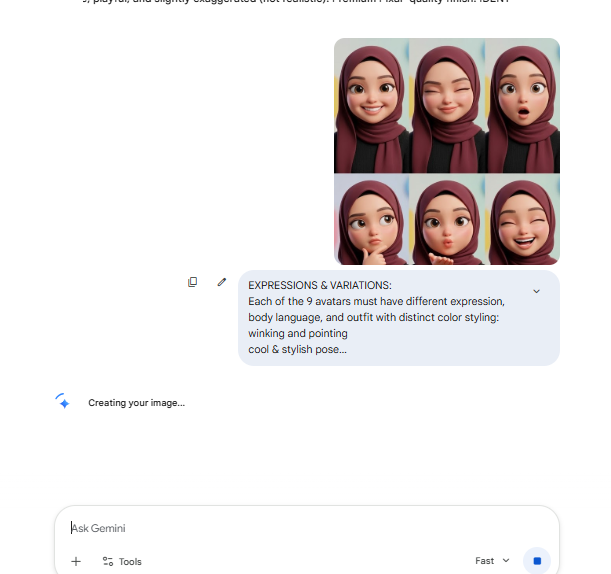Copy the prompt using the copy icon
The height and width of the screenshot is (574, 611).
192,282
